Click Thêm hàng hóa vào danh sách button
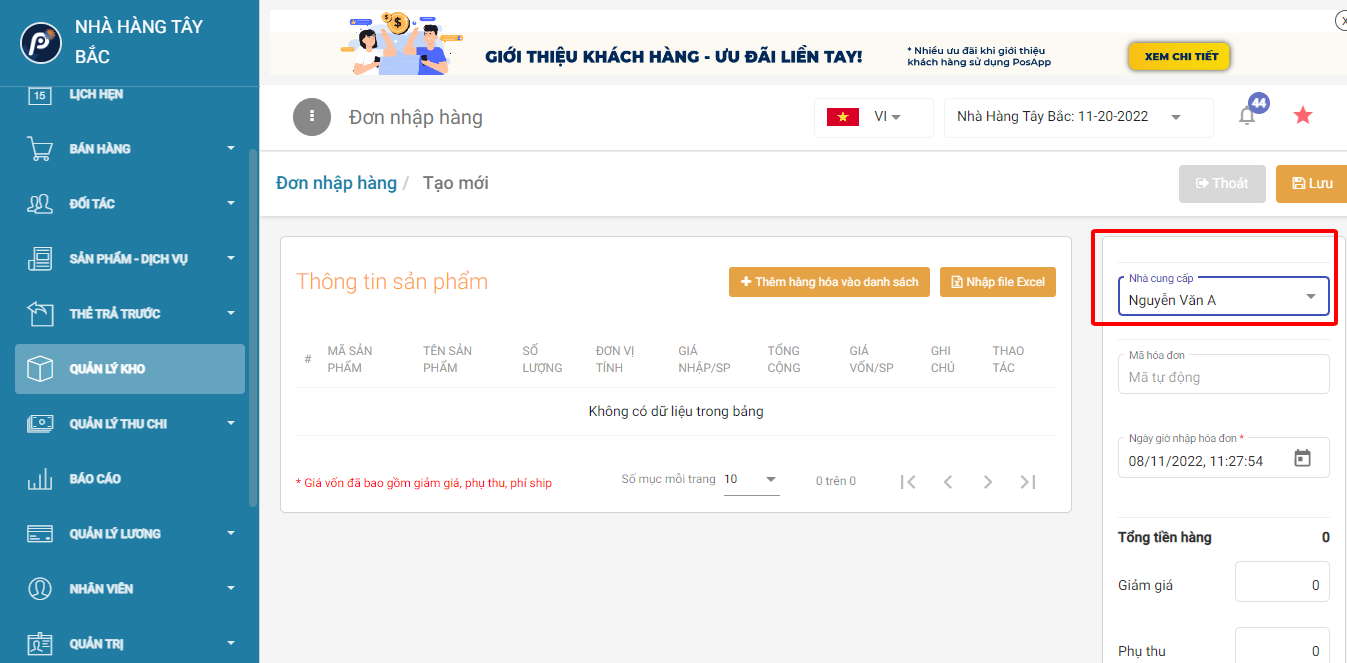 click(x=830, y=282)
